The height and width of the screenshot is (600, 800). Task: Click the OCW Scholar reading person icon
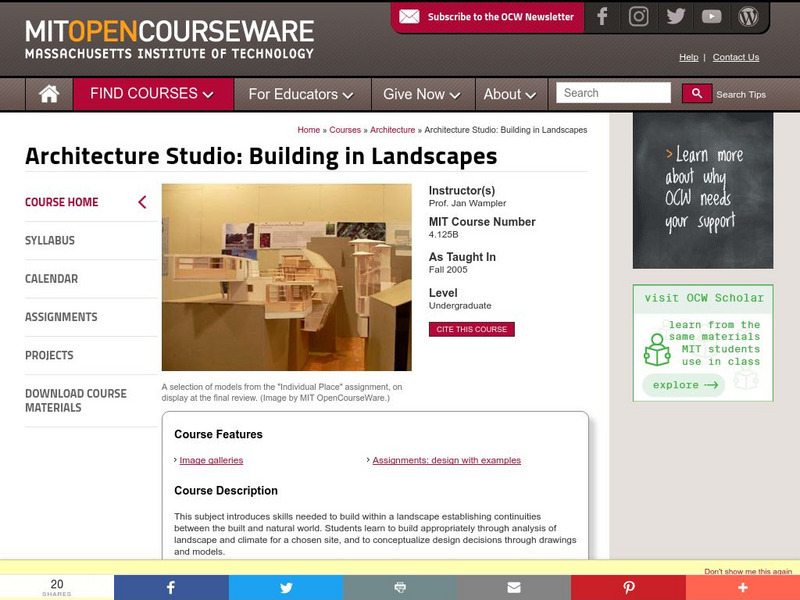click(x=657, y=349)
